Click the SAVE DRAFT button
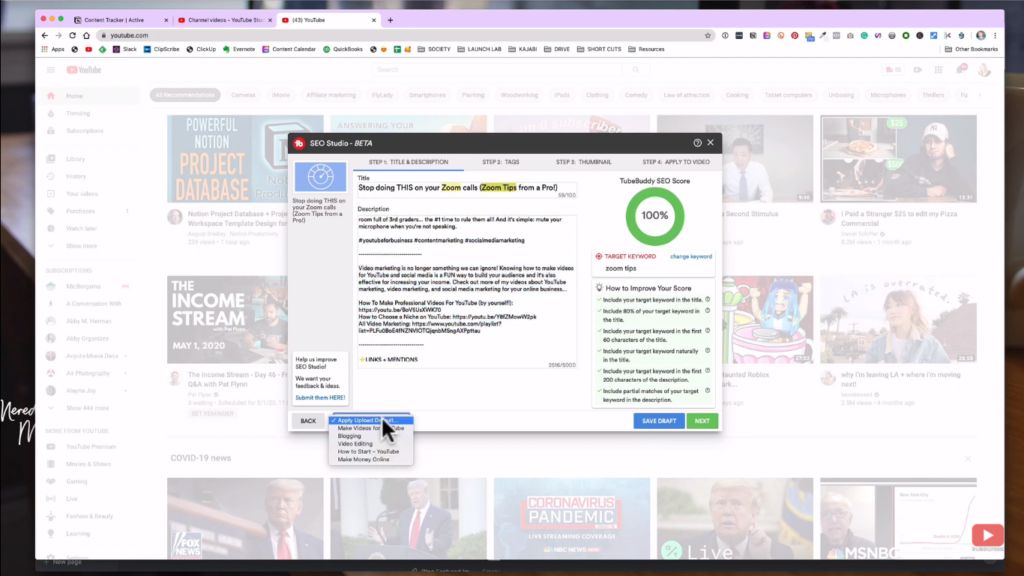 click(x=659, y=421)
